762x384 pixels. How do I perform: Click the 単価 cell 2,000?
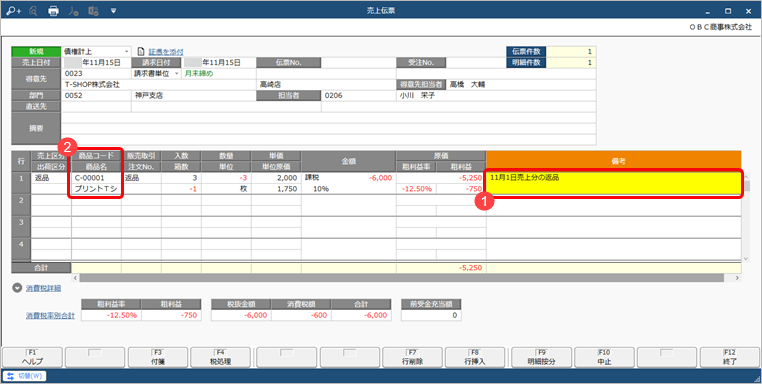click(x=276, y=178)
